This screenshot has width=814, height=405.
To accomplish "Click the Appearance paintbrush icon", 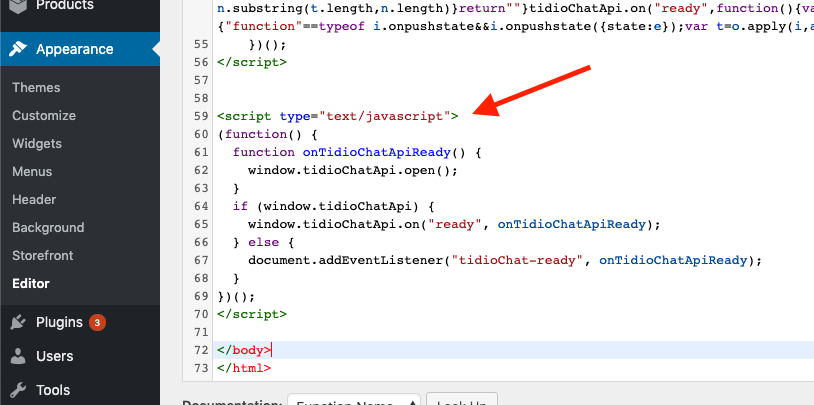I will click(x=18, y=49).
